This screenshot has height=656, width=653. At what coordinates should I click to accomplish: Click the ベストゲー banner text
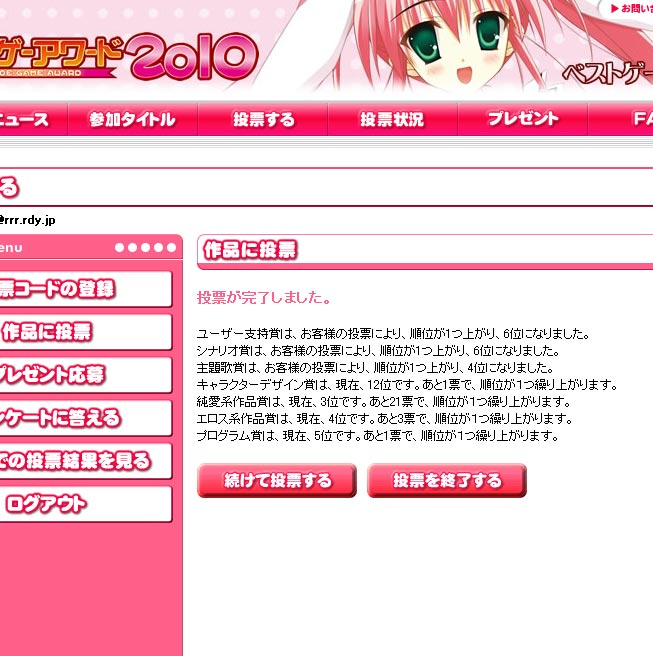607,74
